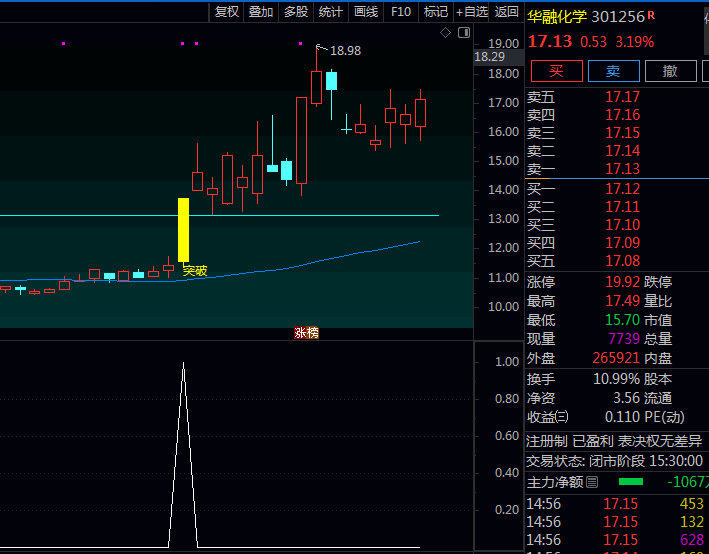709x554 pixels.
Task: Select 卖三 price 17.15
Action: click(x=623, y=133)
